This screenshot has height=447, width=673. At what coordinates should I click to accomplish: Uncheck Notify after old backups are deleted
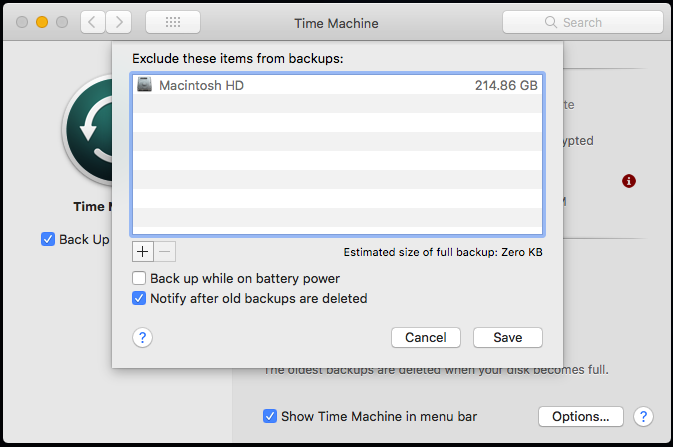[140, 298]
